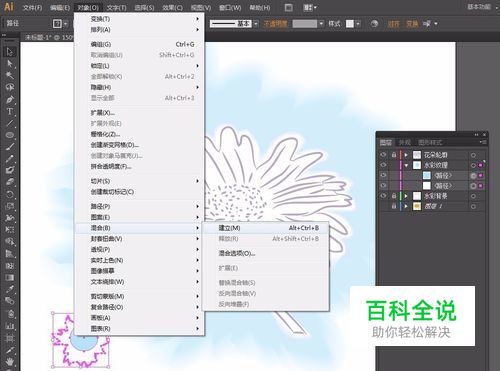Select the Mesh tool
500x371 pixels.
click(9, 266)
